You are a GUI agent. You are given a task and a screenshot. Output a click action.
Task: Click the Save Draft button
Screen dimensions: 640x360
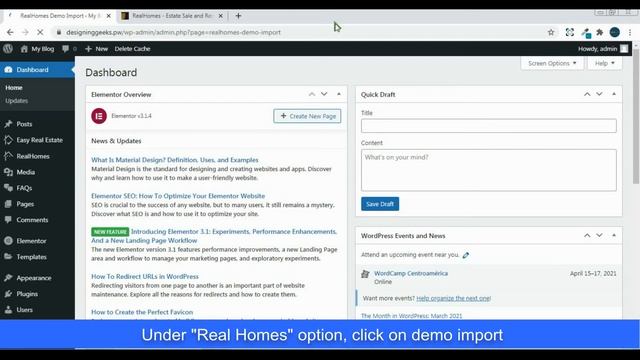click(x=380, y=204)
